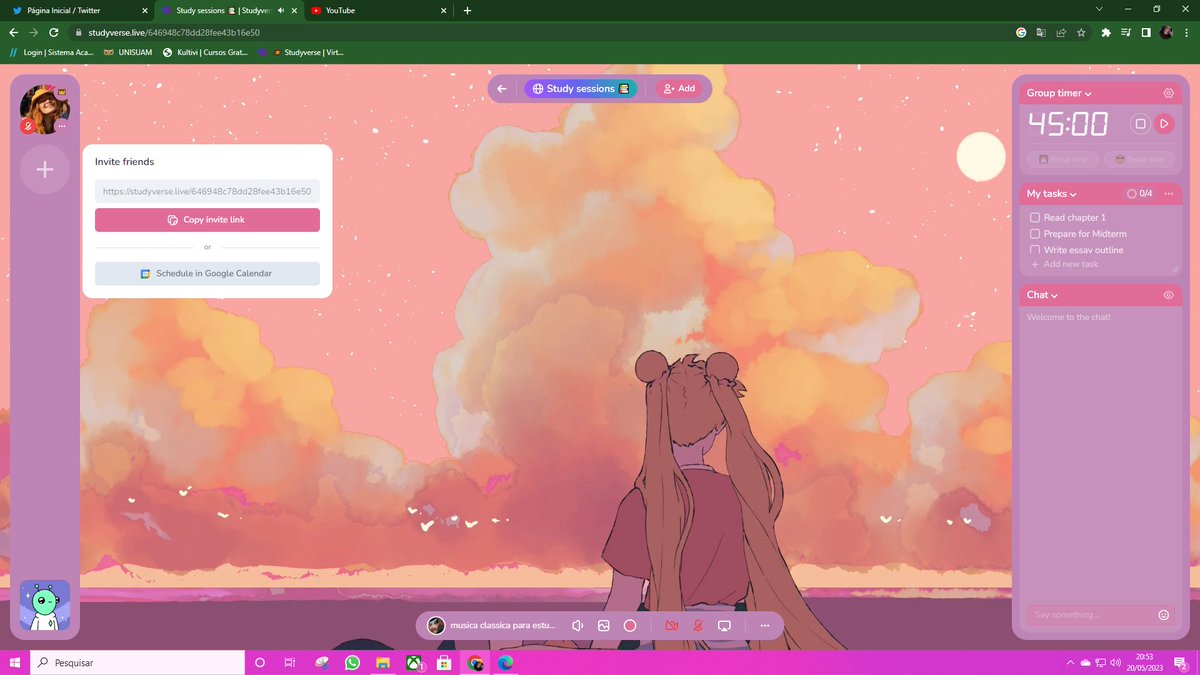
Task: Collapse the My tasks dropdown
Action: 1051,193
